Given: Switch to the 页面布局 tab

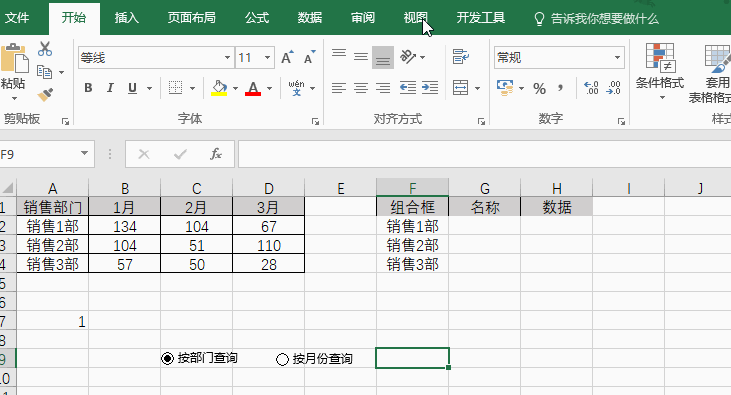Looking at the screenshot, I should pyautogui.click(x=192, y=18).
